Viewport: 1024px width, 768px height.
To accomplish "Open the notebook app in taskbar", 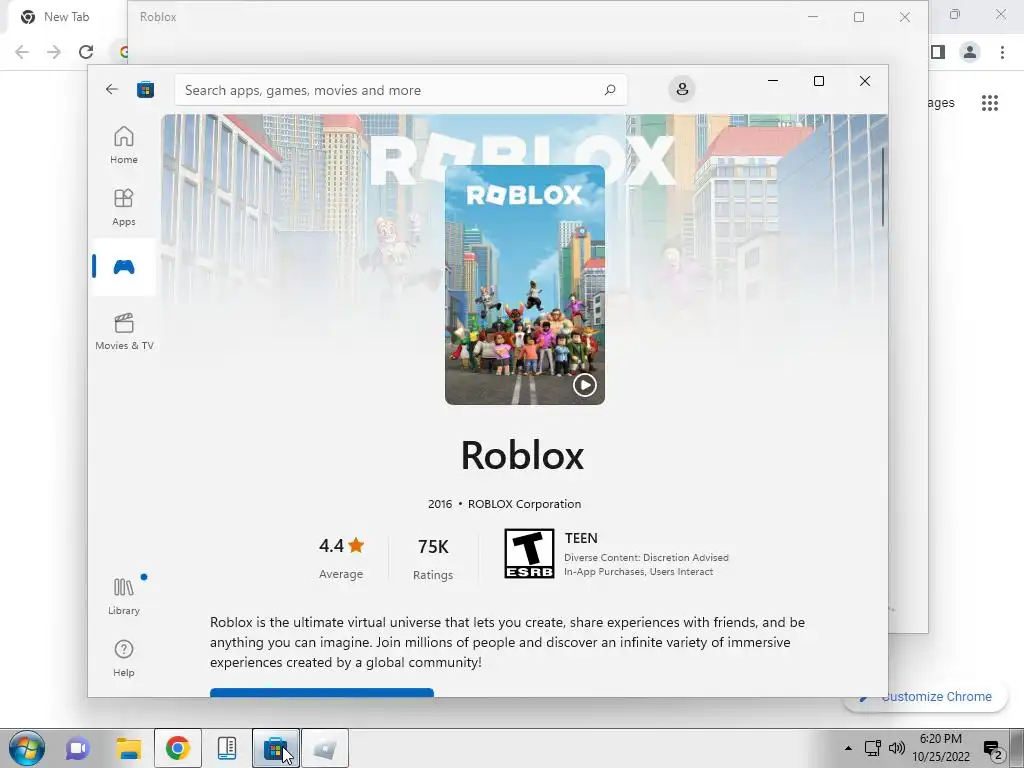I will 227,748.
